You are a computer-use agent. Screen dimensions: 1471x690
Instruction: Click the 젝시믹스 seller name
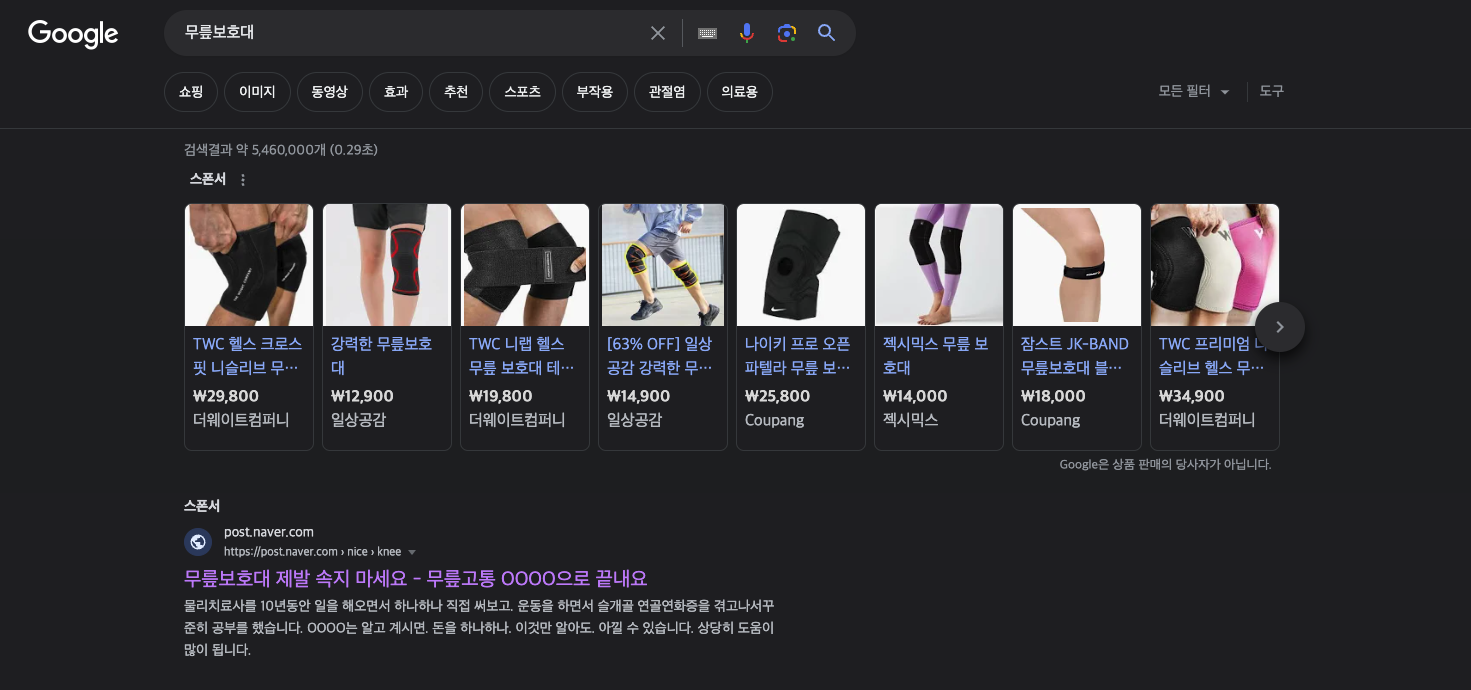click(x=910, y=420)
